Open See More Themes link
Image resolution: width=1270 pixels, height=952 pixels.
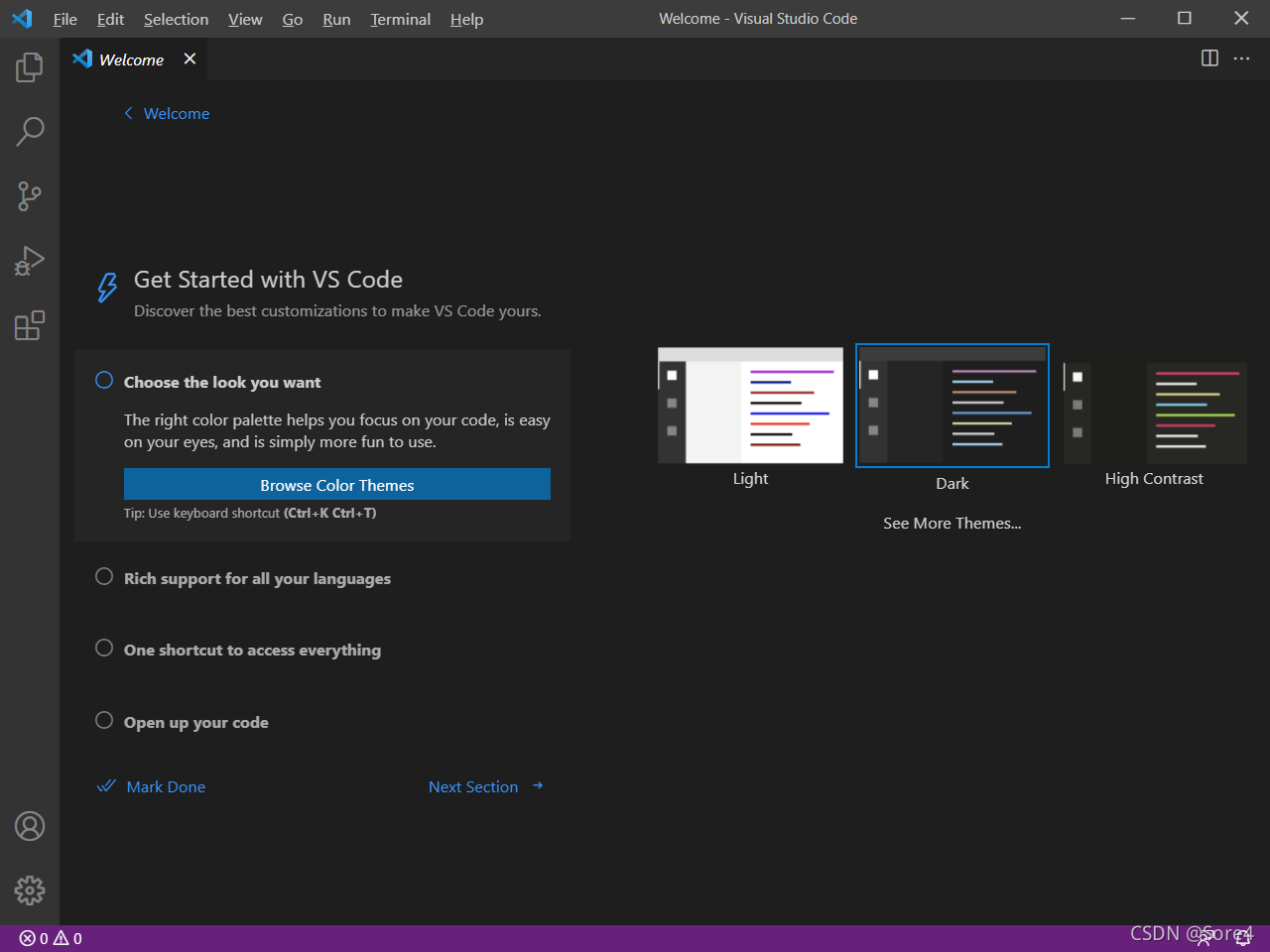pyautogui.click(x=952, y=523)
